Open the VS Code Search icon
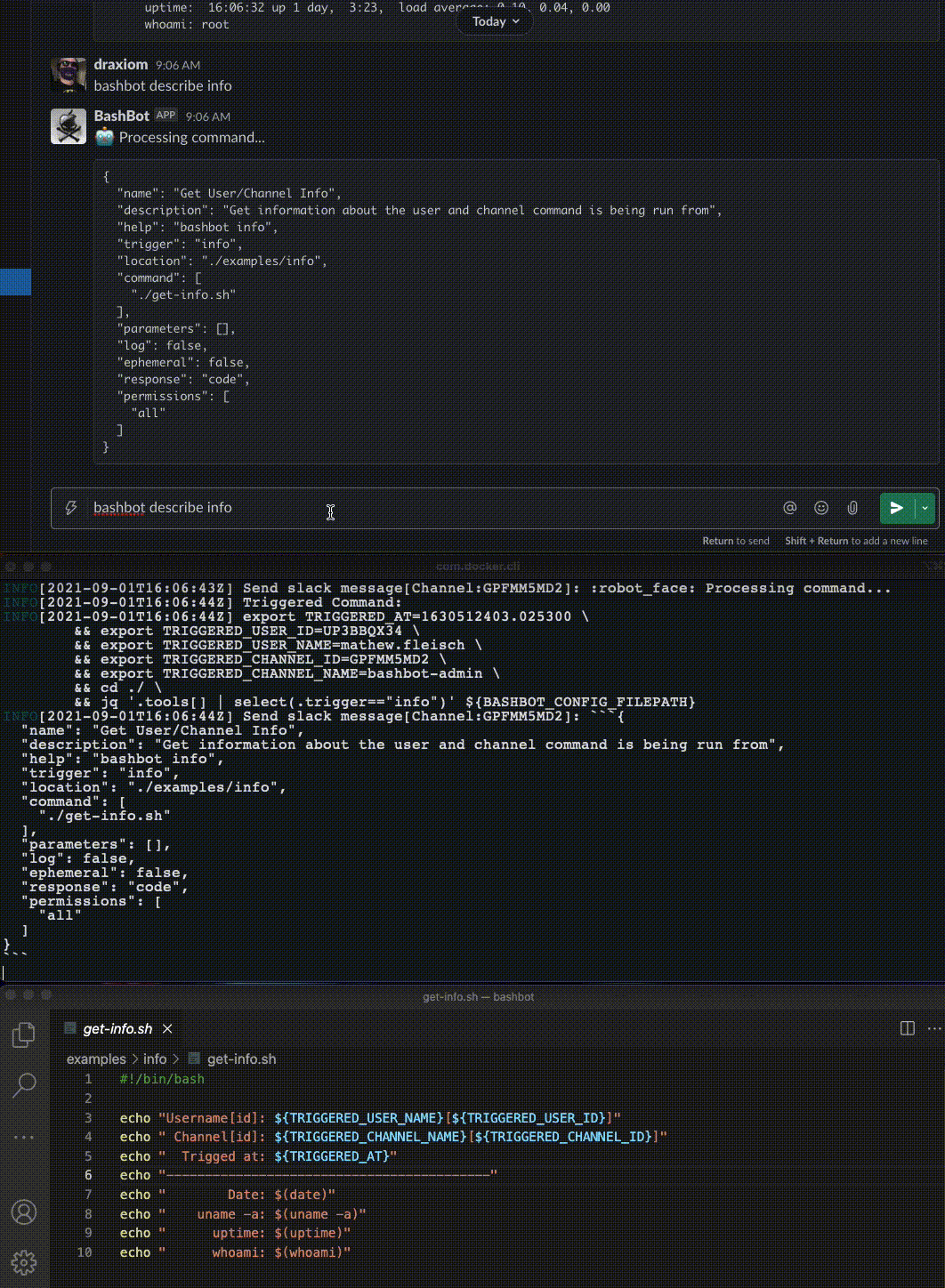The width and height of the screenshot is (945, 1288). pos(24,1084)
